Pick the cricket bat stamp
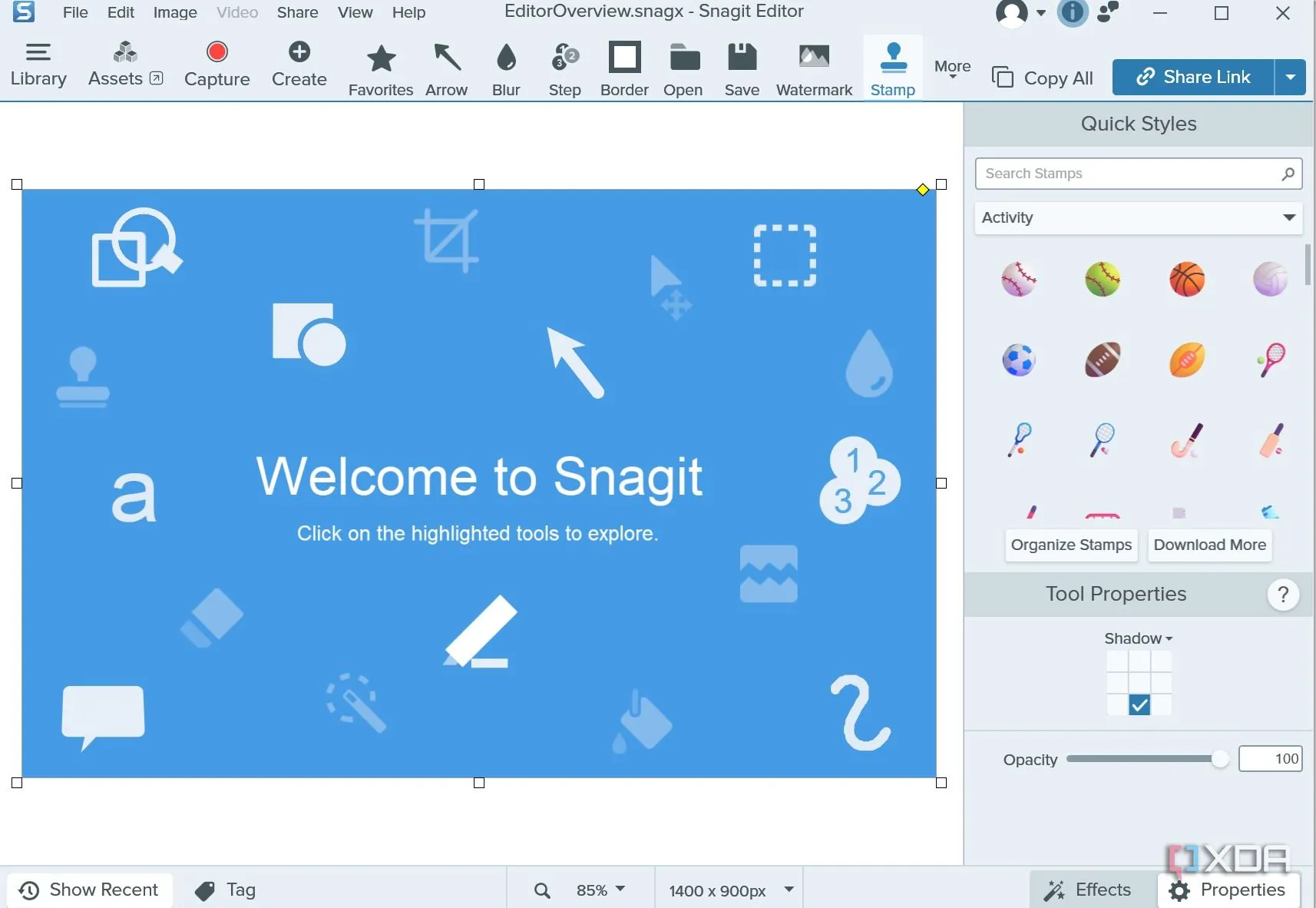Image resolution: width=1316 pixels, height=908 pixels. pyautogui.click(x=1271, y=440)
